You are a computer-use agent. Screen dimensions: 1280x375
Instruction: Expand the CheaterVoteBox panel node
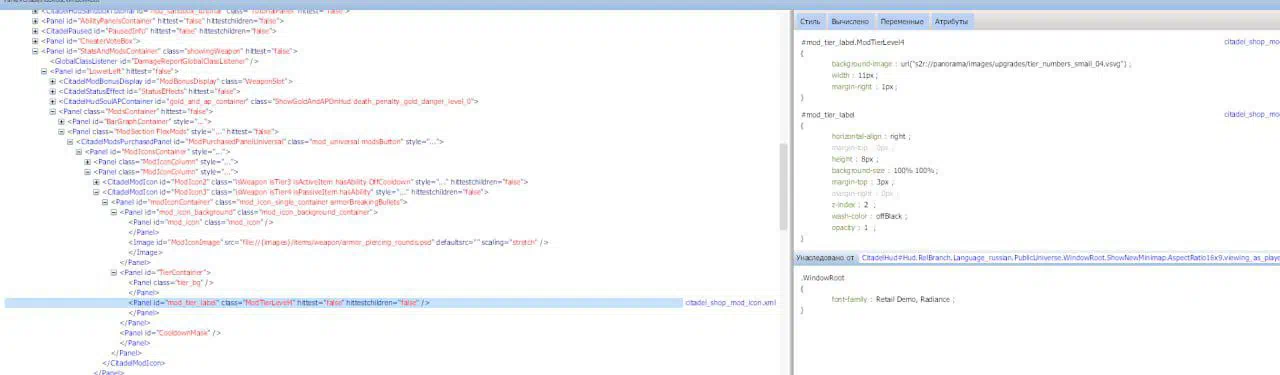(36, 41)
